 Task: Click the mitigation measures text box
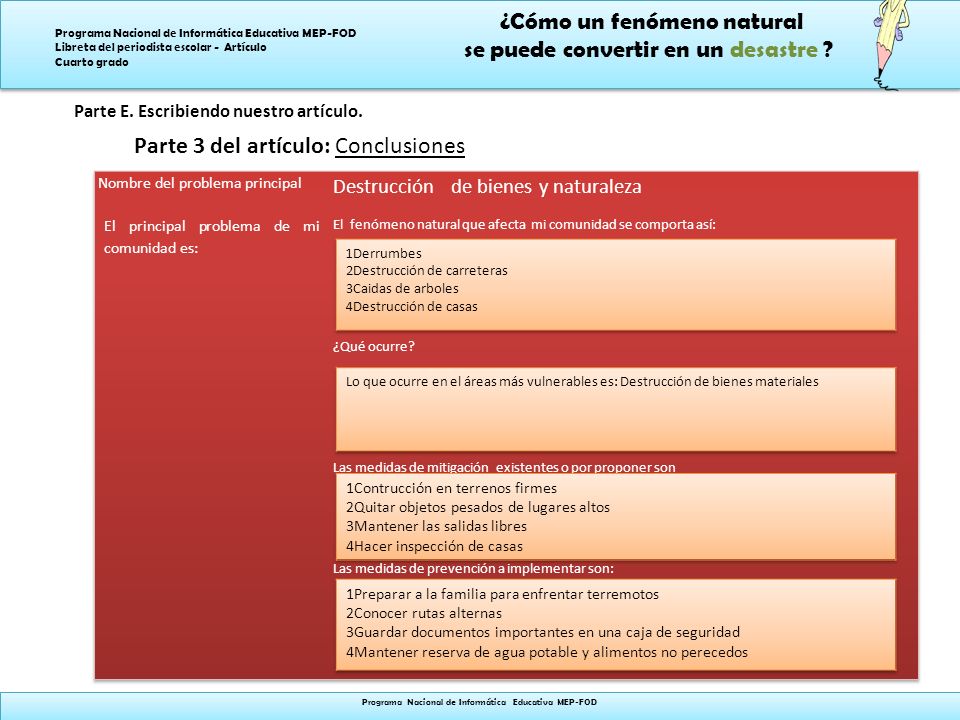(x=616, y=517)
